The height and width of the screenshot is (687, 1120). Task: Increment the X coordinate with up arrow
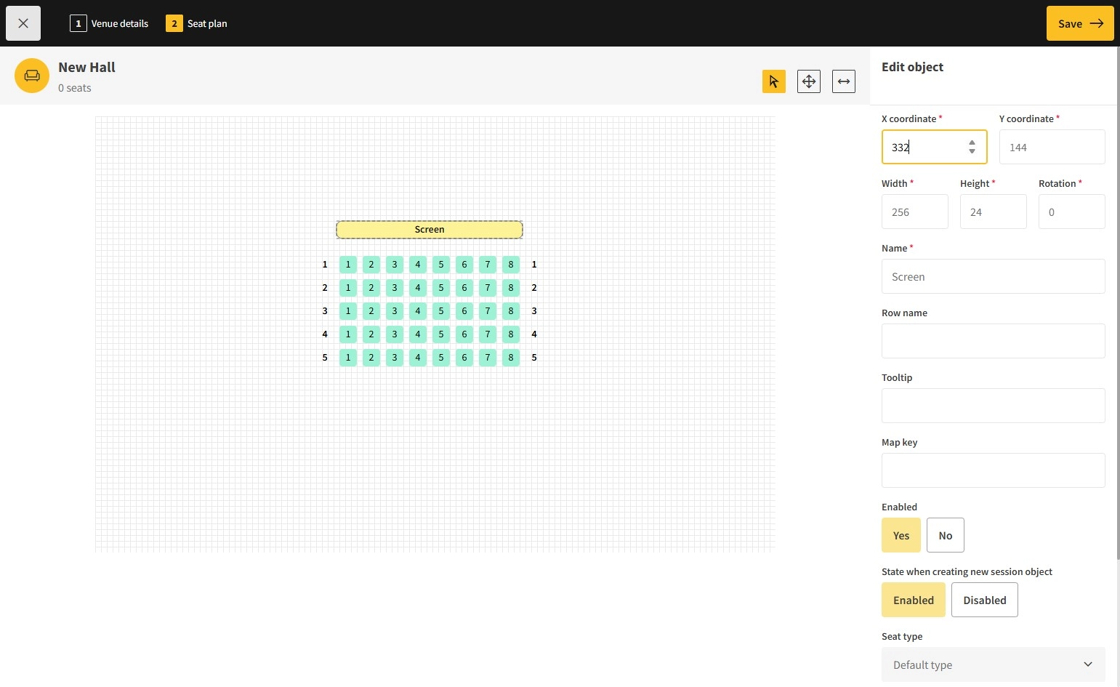pos(972,143)
